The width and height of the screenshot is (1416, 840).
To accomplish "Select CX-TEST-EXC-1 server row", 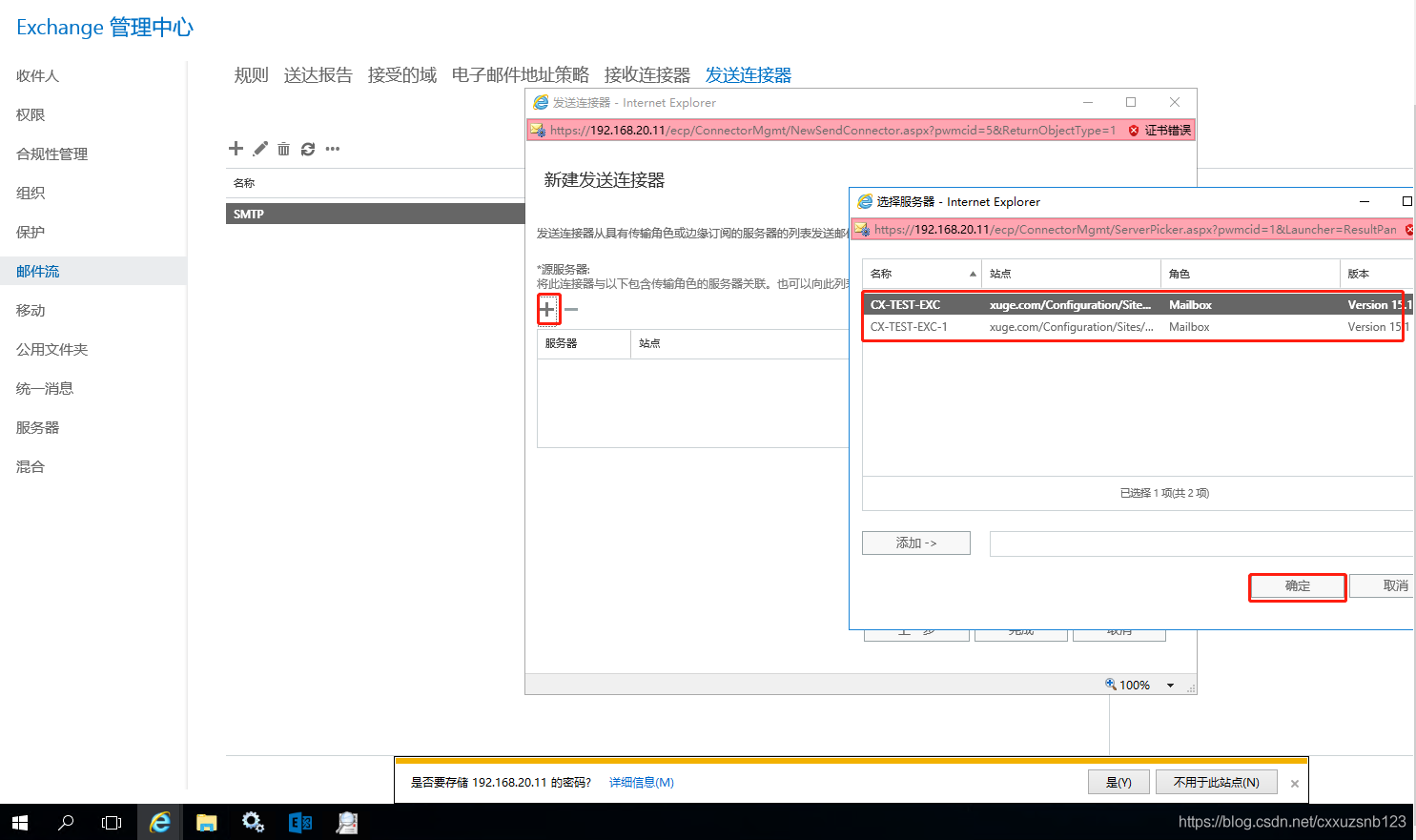I will pyautogui.click(x=1138, y=326).
